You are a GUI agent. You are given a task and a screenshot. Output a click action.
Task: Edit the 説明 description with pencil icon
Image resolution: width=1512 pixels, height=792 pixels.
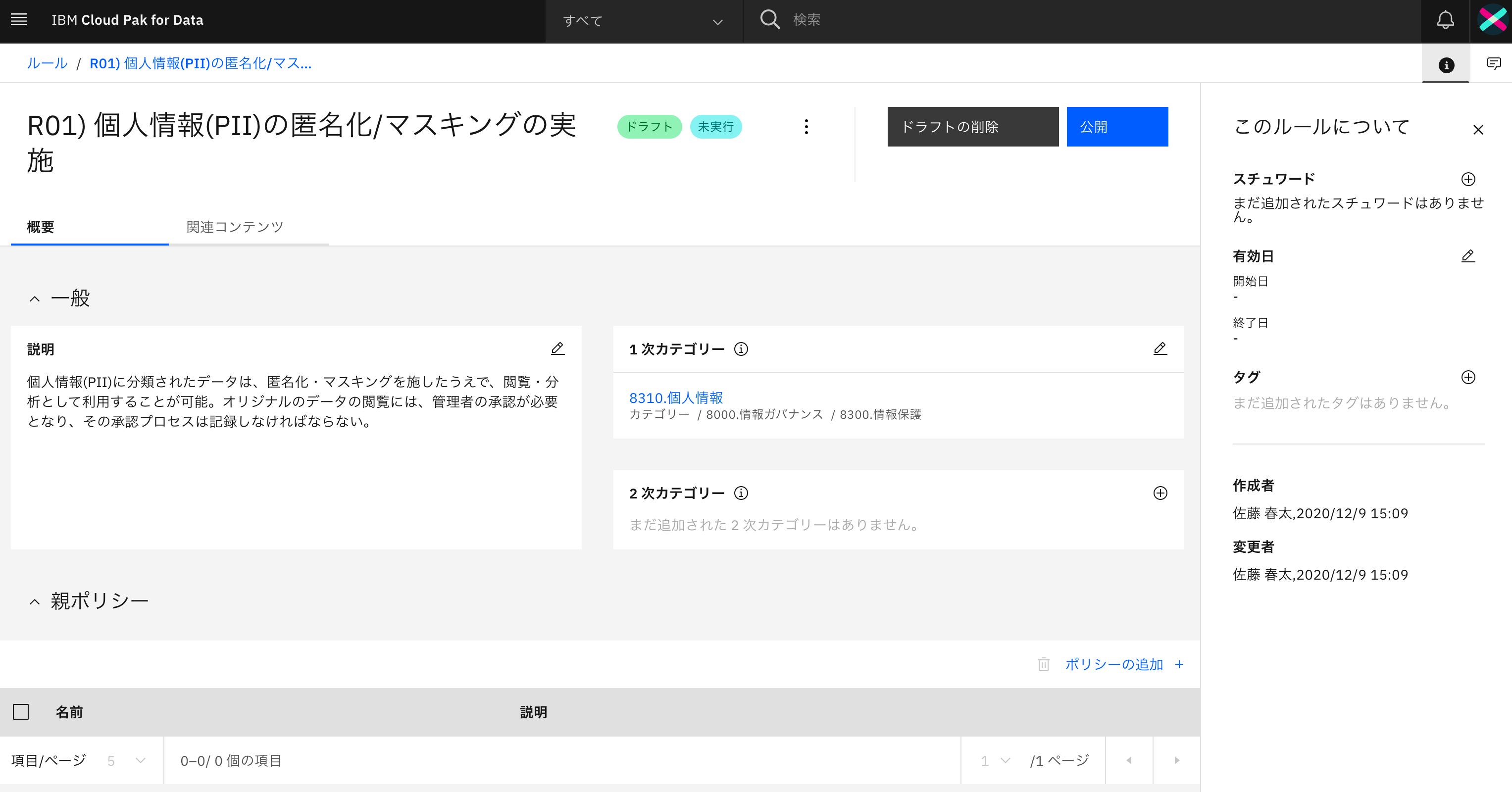(557, 349)
